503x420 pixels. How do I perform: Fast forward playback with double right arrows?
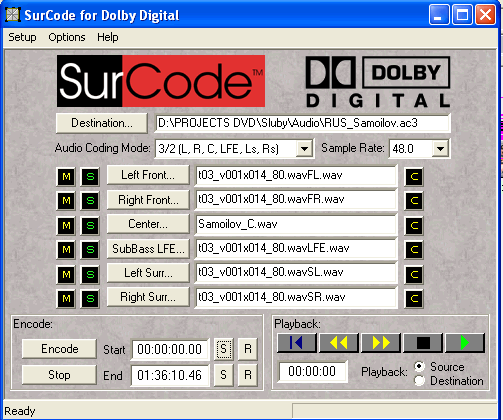(381, 342)
